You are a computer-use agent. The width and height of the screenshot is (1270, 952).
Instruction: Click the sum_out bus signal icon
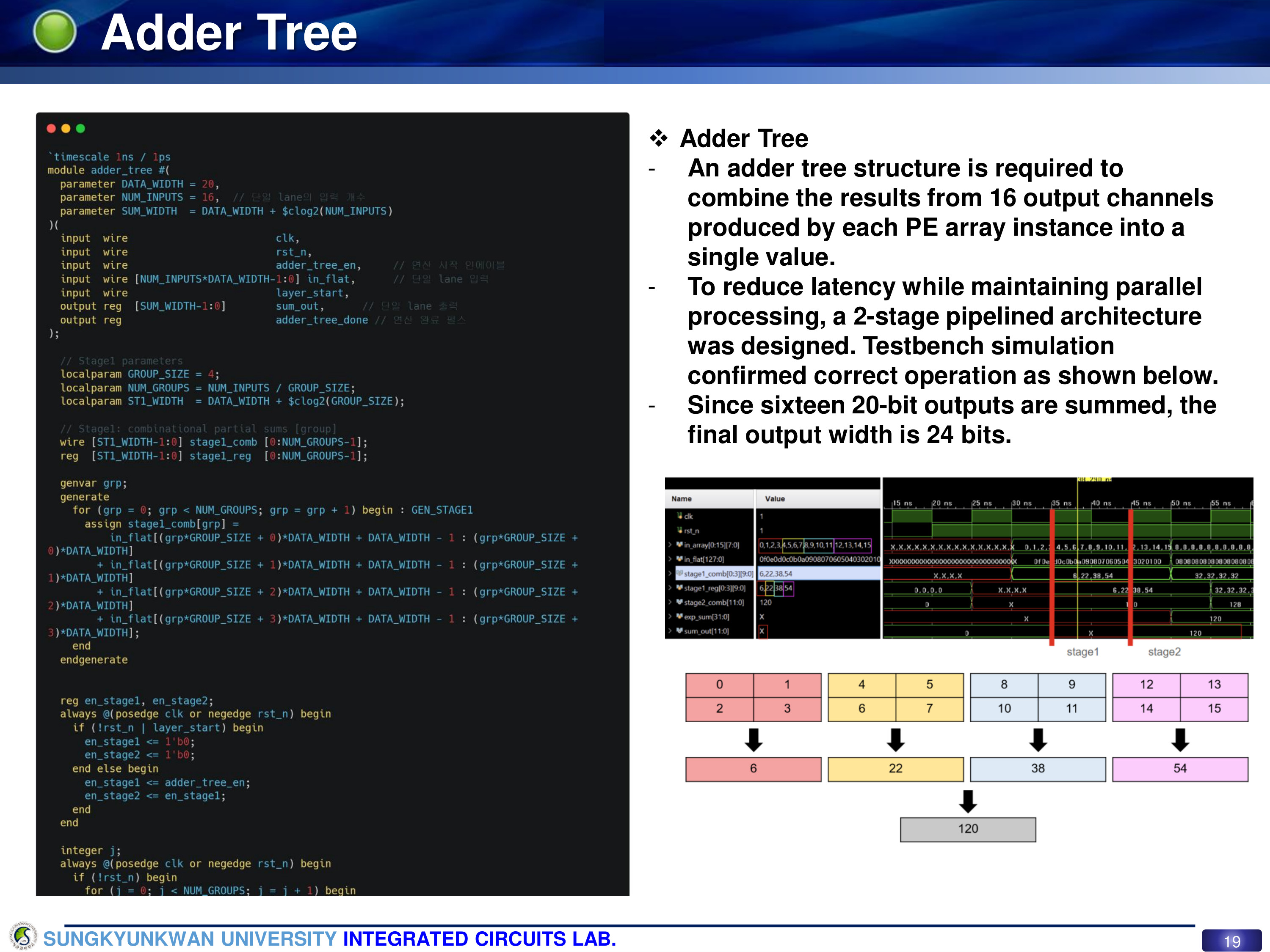pos(679,631)
